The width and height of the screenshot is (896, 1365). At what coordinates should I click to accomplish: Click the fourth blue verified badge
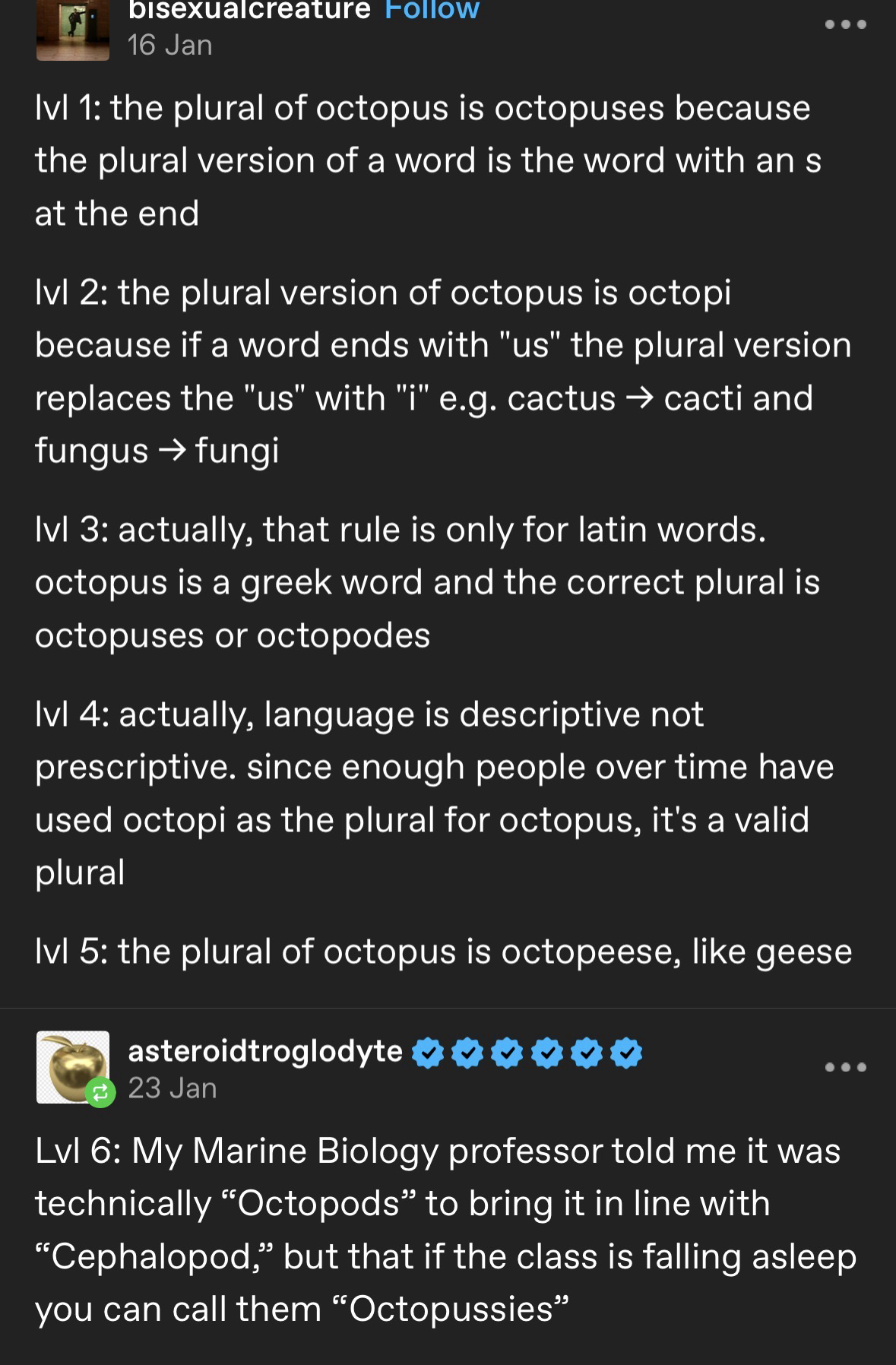point(546,1053)
